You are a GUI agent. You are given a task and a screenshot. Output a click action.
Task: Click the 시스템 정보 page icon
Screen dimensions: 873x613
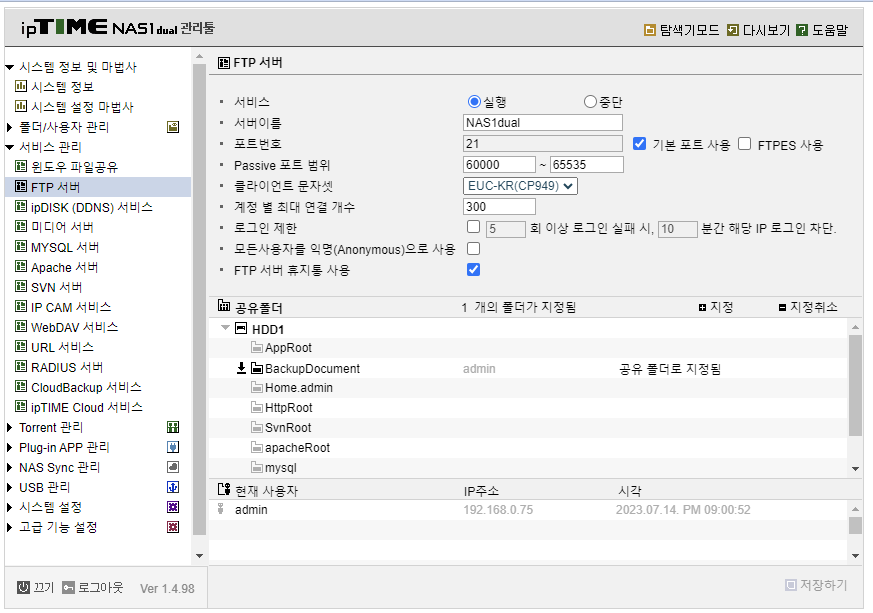21,86
